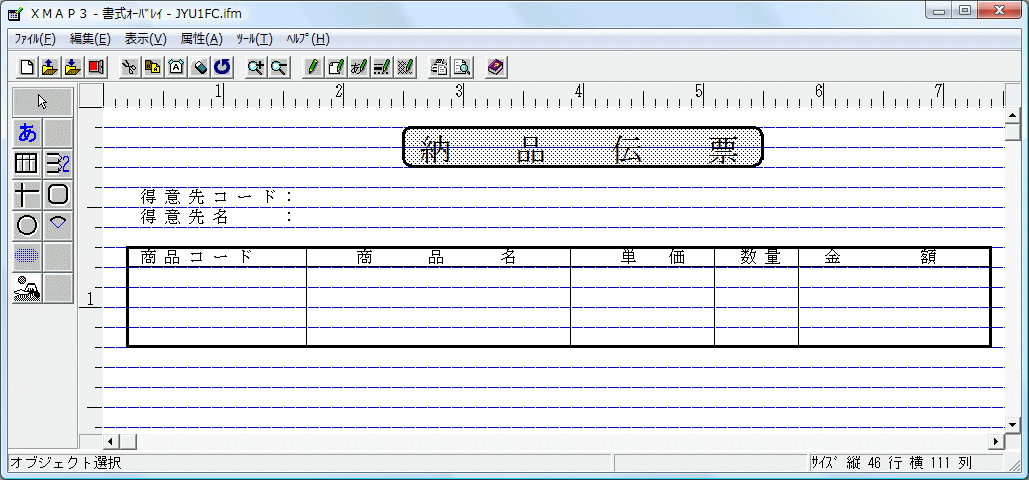Select the arrow pointer selection tool
Screen dimensions: 1029x480
click(x=43, y=102)
